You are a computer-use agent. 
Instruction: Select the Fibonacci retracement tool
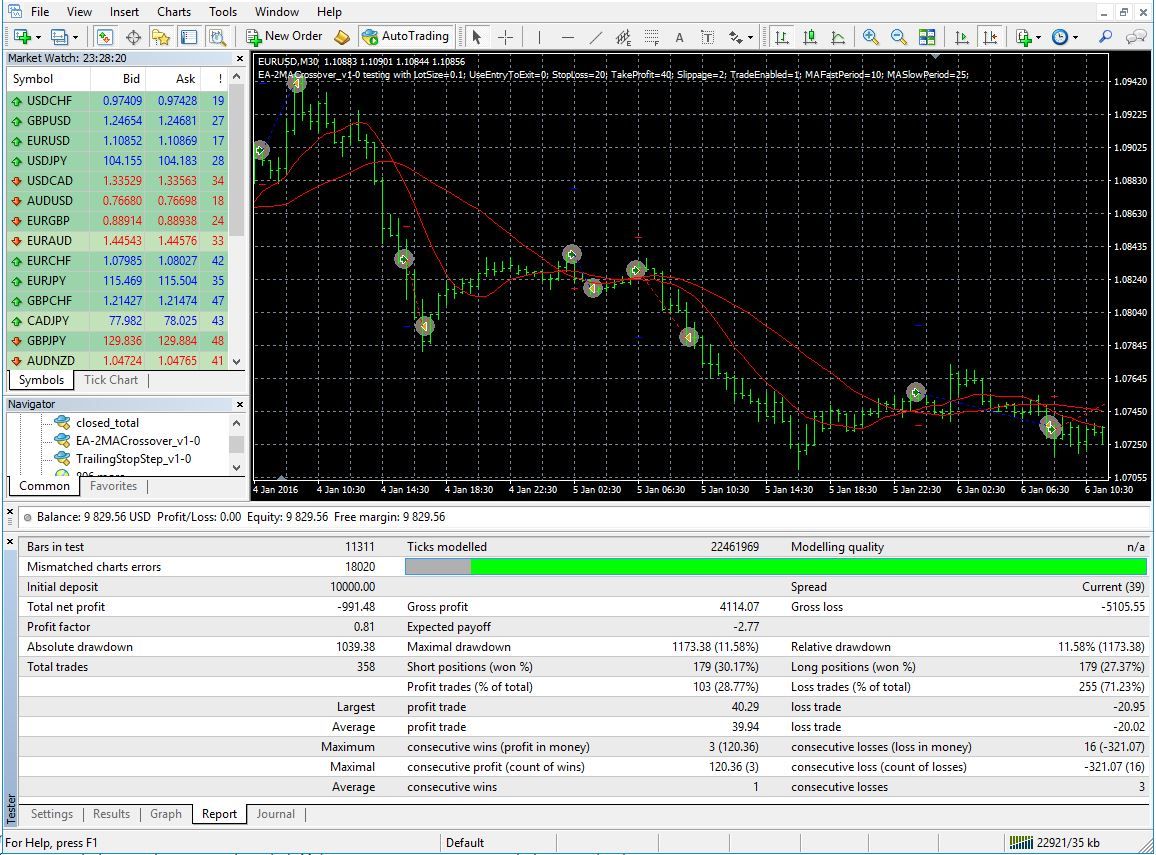(x=651, y=37)
